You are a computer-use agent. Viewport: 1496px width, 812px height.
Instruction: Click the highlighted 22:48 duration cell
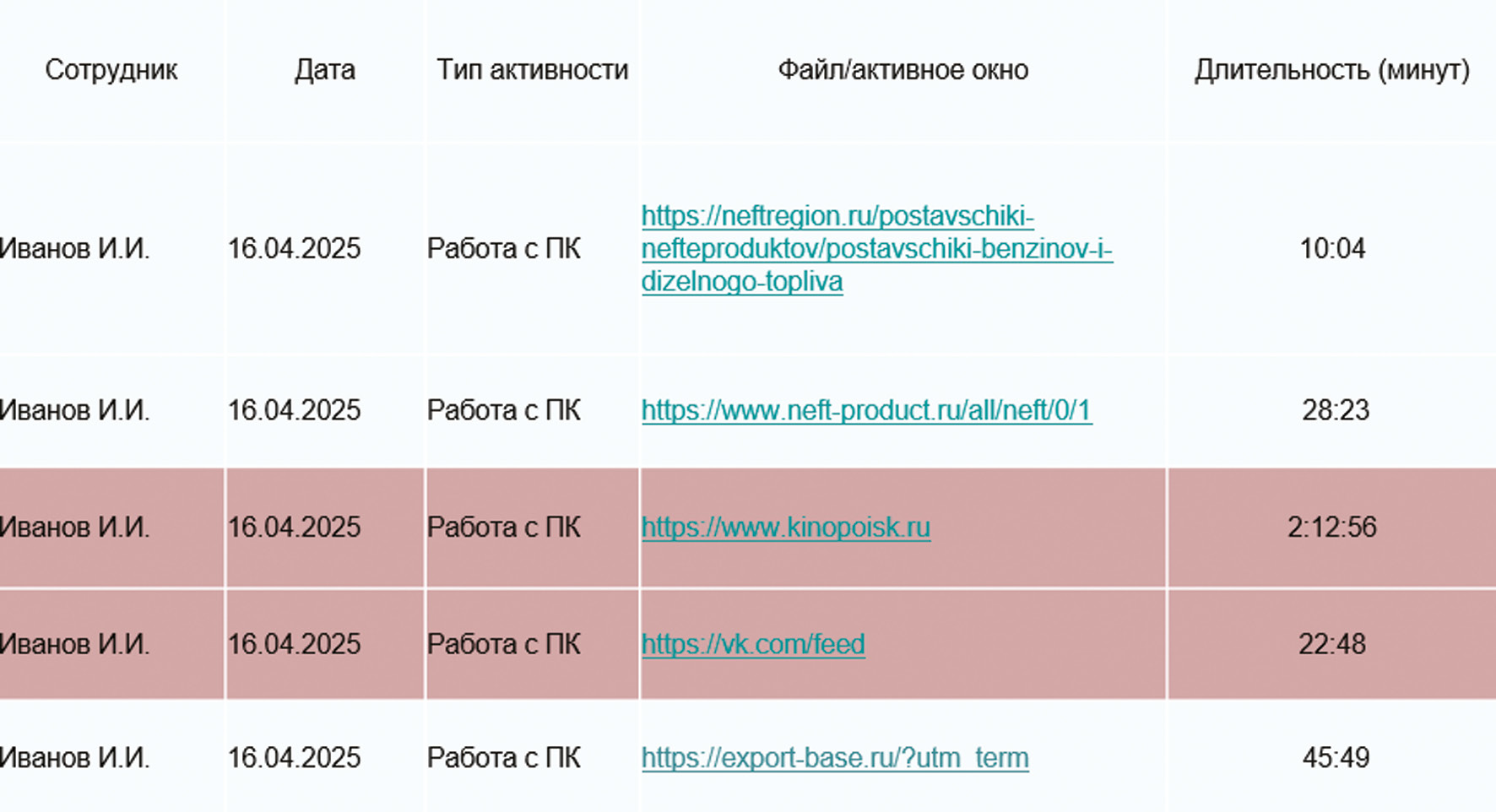(x=1331, y=645)
